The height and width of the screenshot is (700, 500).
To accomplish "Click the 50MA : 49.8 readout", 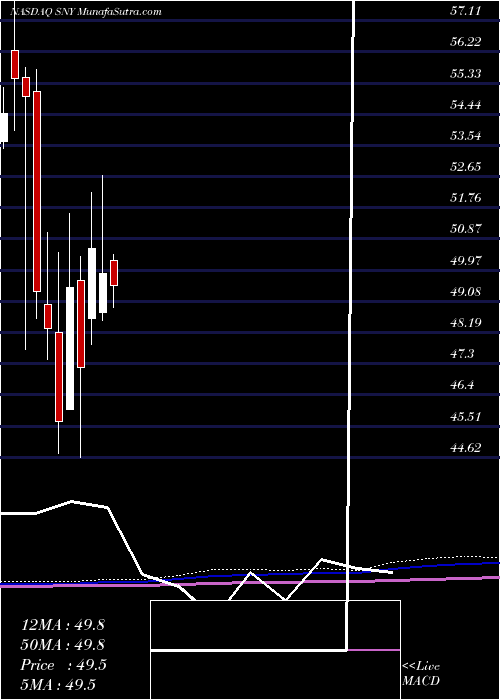I will tap(62, 645).
